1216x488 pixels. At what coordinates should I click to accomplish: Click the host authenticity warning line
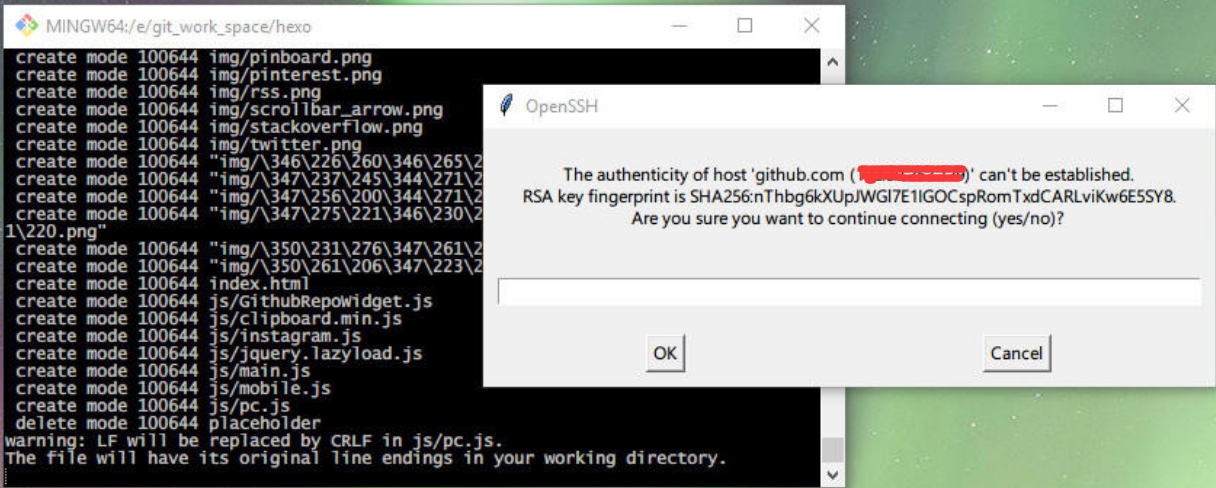849,175
